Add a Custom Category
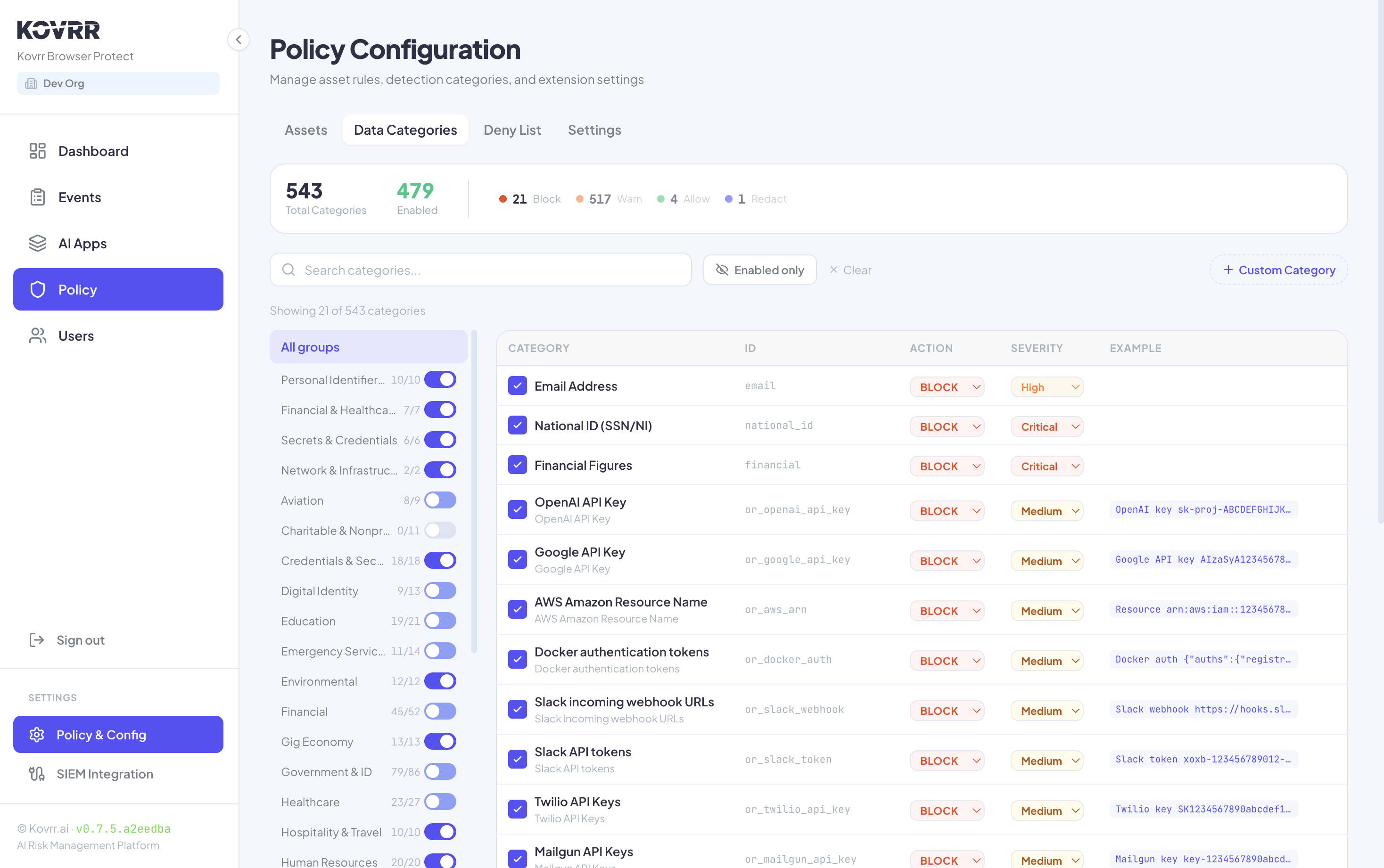Screen dimensions: 1384x868 (x=1278, y=270)
